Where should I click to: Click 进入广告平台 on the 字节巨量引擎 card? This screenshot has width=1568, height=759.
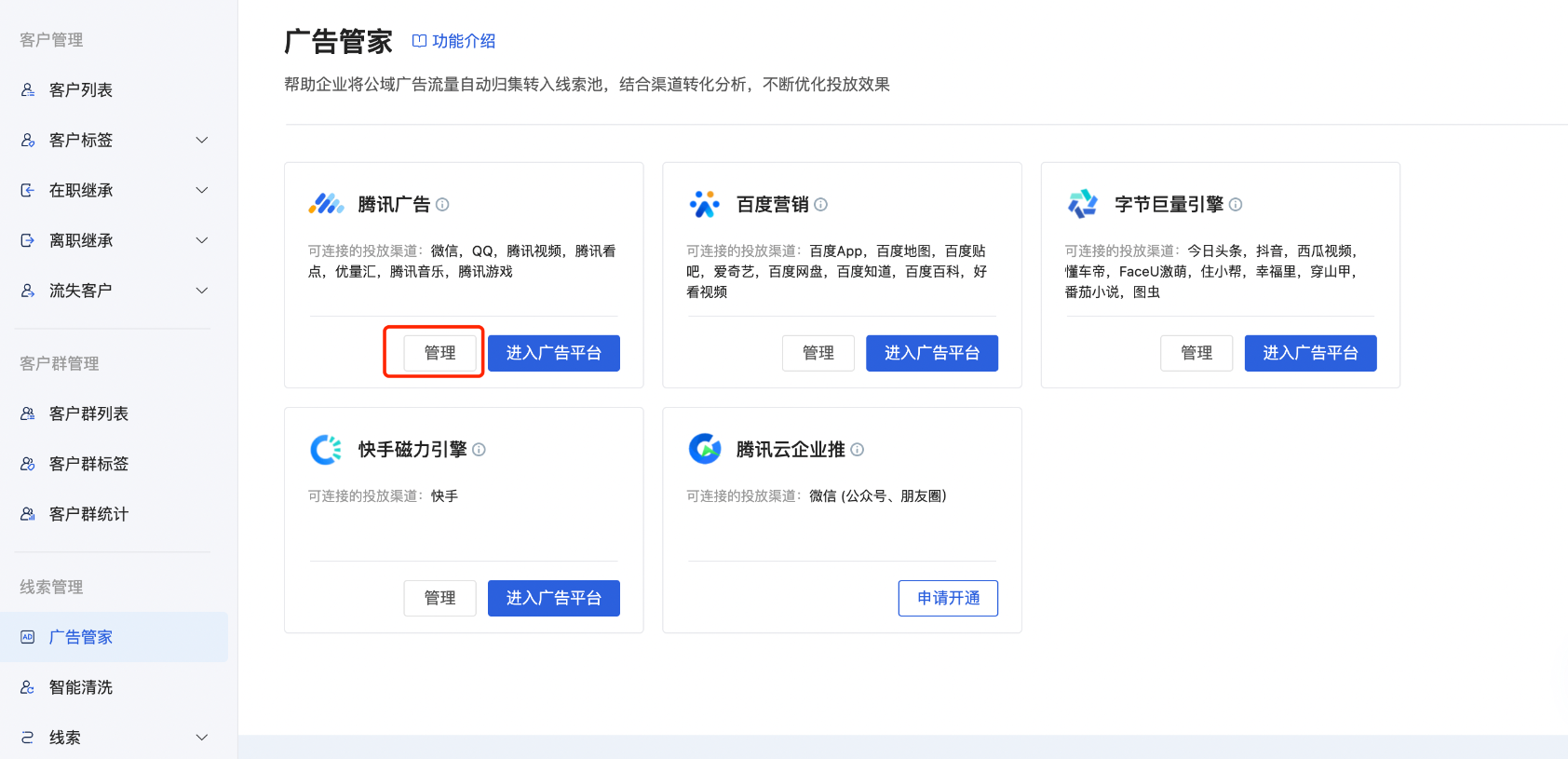tap(1311, 353)
